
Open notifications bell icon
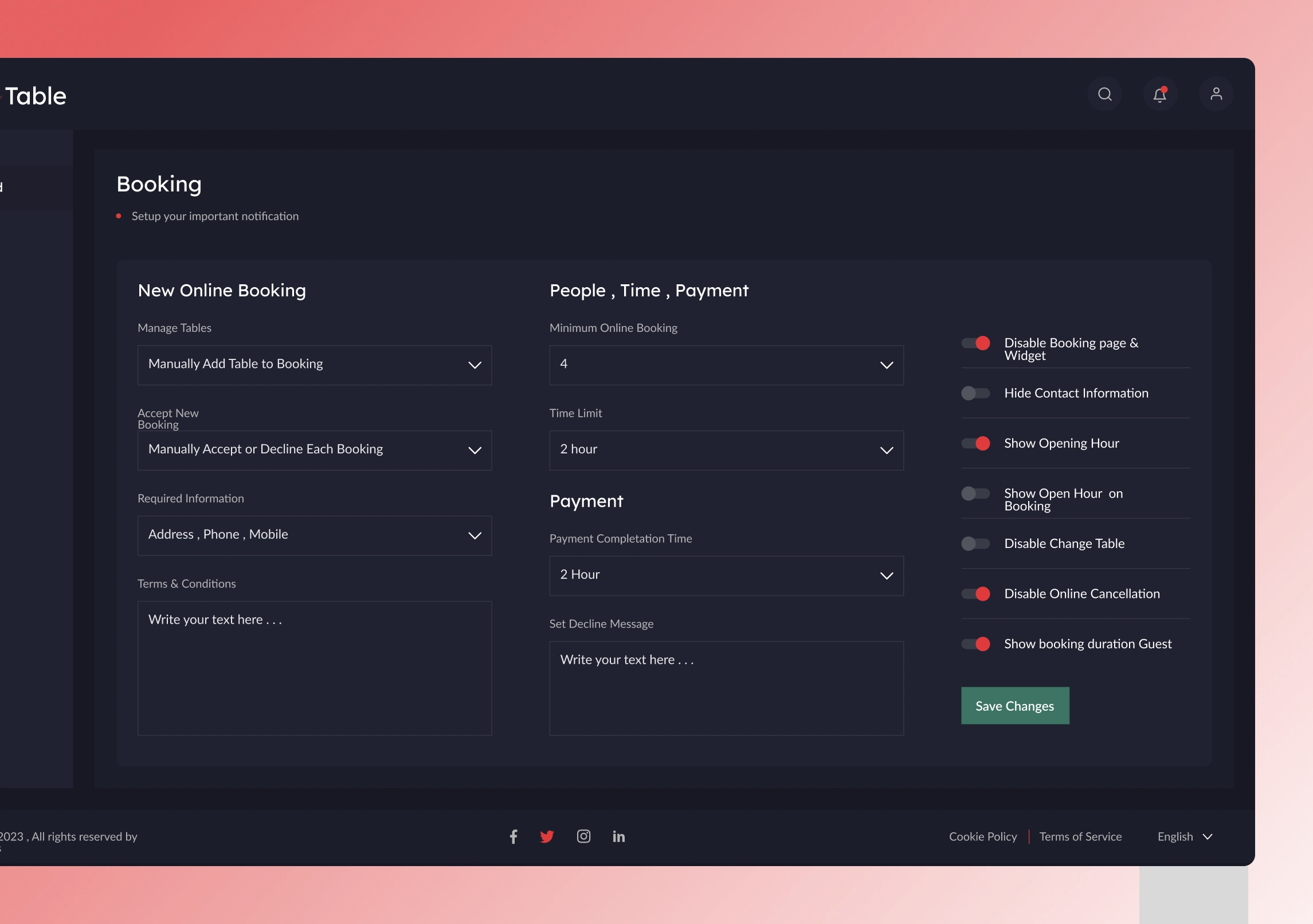(1160, 94)
